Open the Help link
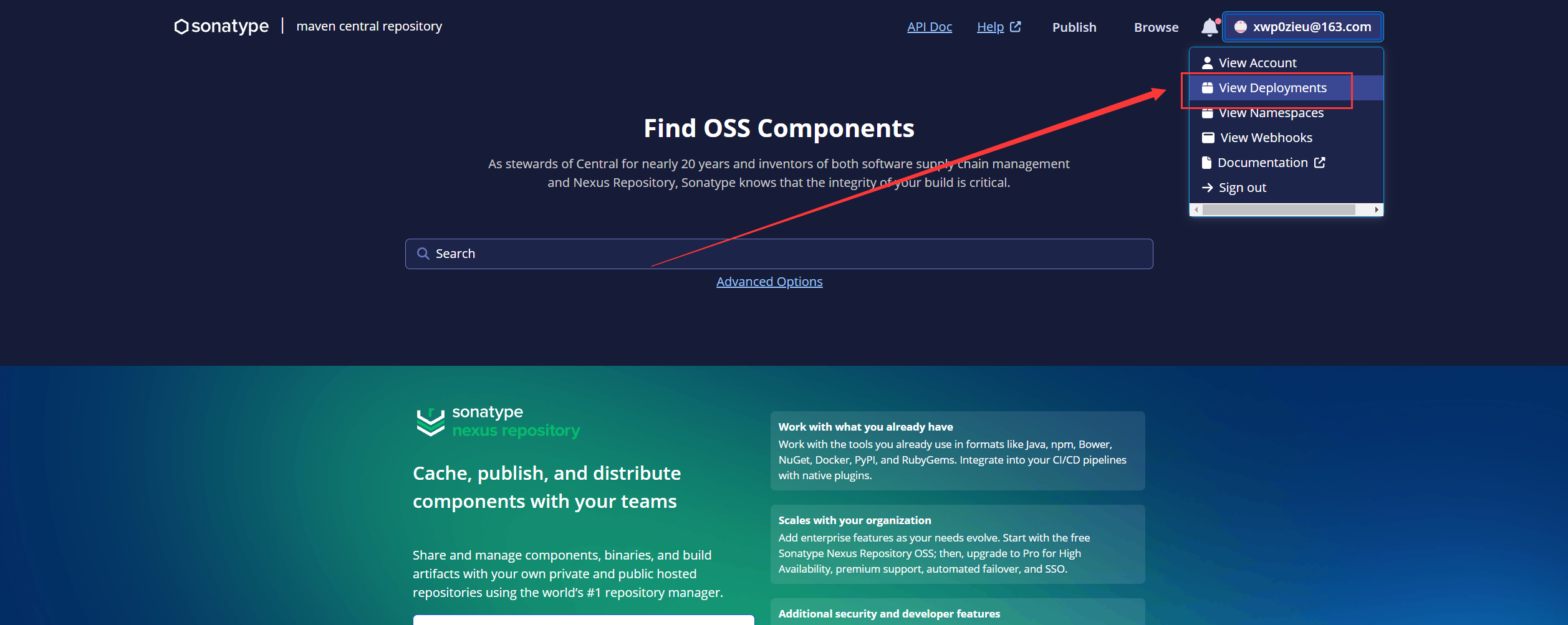This screenshot has width=1568, height=625. tap(990, 27)
